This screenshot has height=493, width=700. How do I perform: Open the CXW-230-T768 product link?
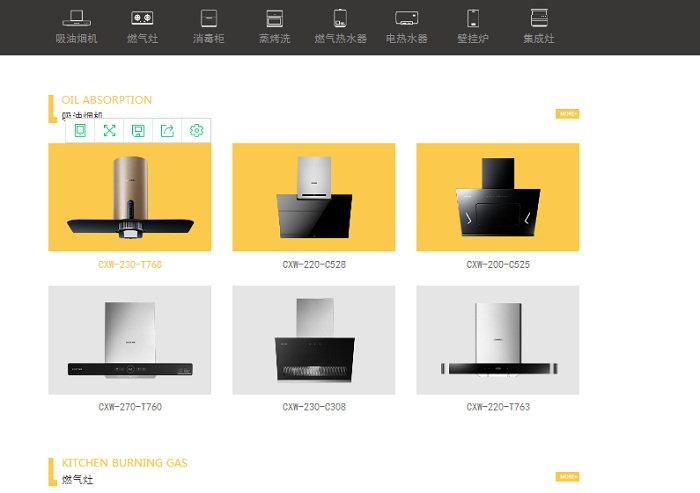tap(130, 265)
